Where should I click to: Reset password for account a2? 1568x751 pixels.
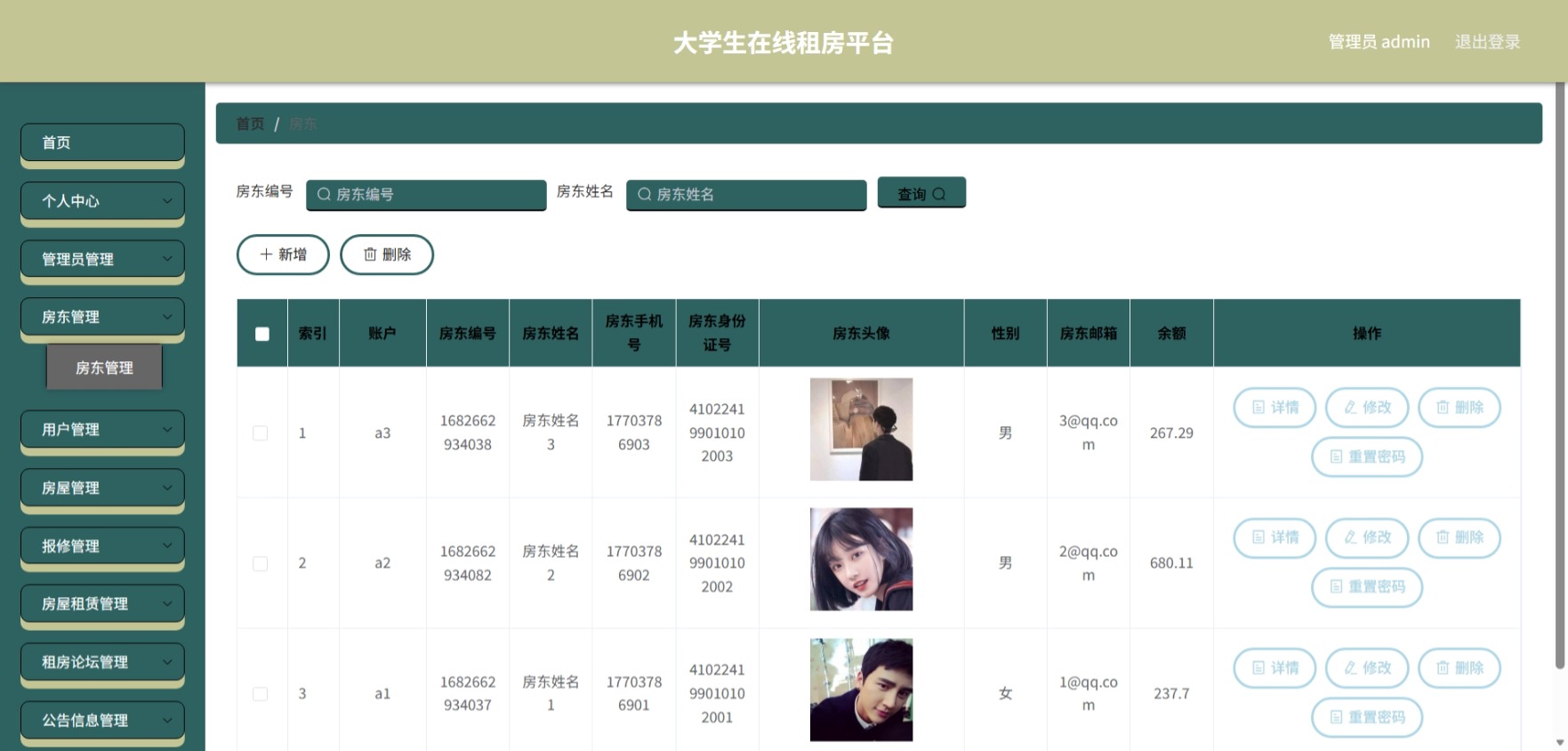(x=1367, y=587)
